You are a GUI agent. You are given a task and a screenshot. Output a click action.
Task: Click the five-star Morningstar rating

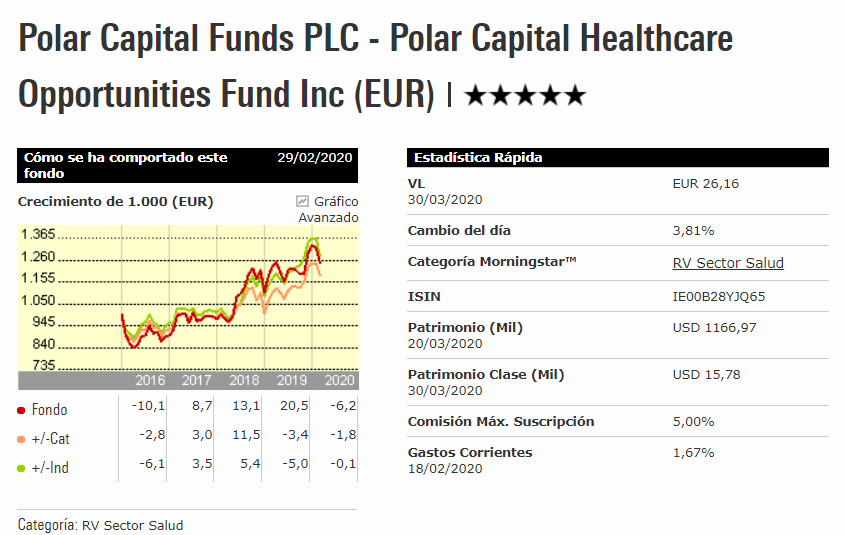(x=525, y=96)
